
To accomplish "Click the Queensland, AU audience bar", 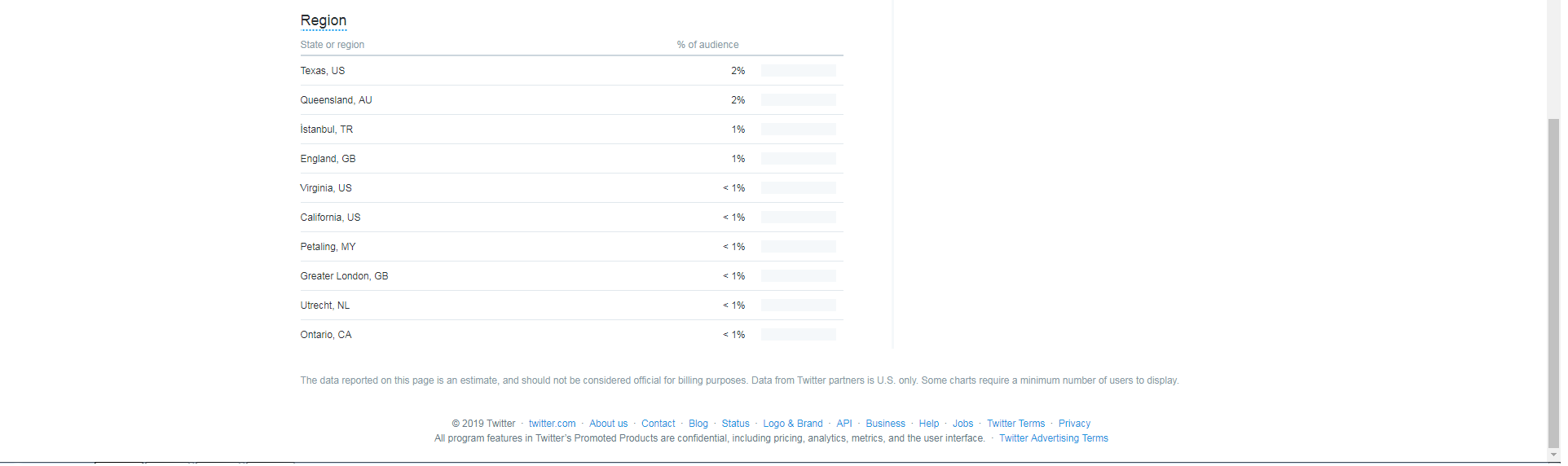I will 799,100.
